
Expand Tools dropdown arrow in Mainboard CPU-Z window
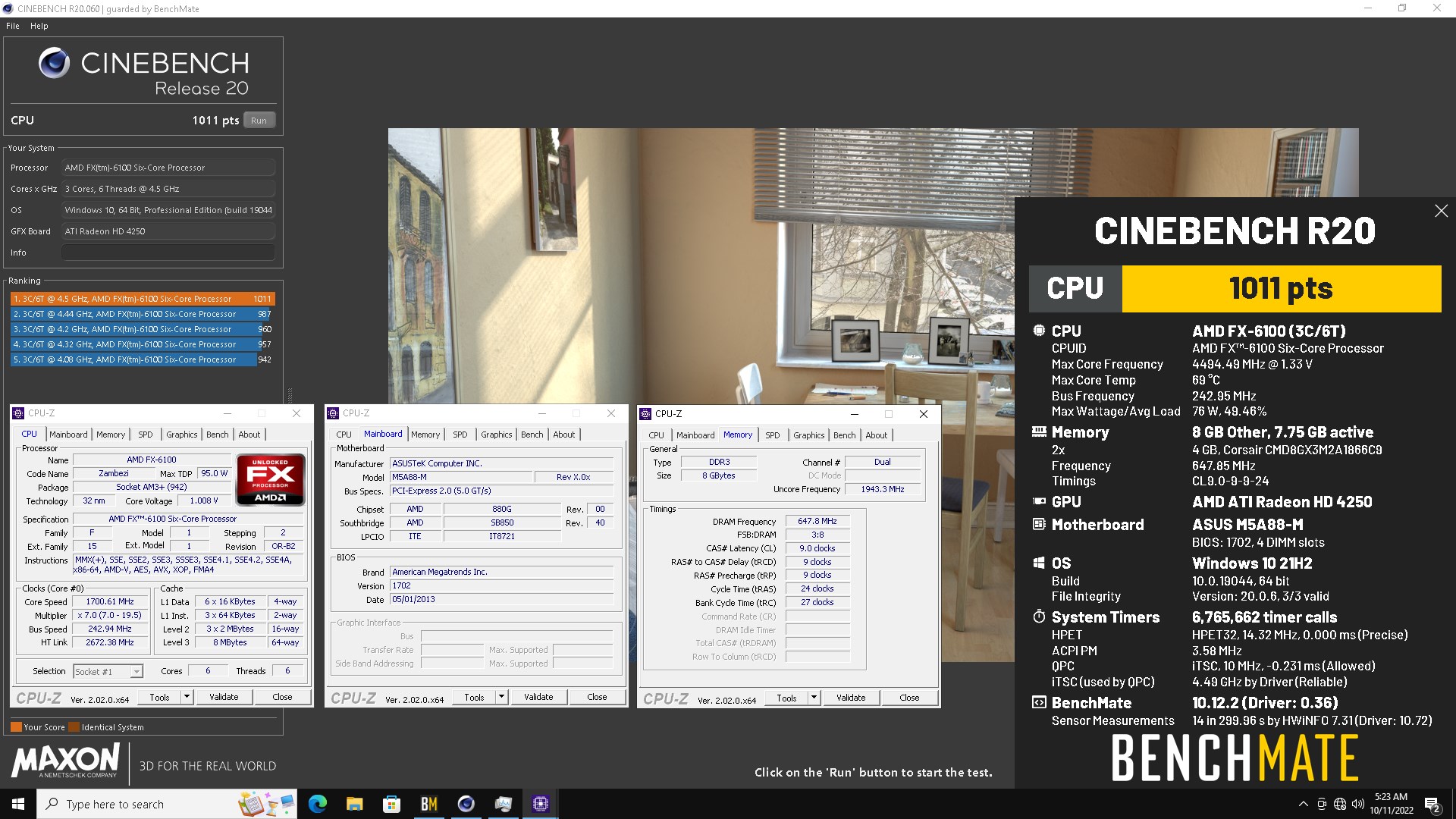point(501,697)
